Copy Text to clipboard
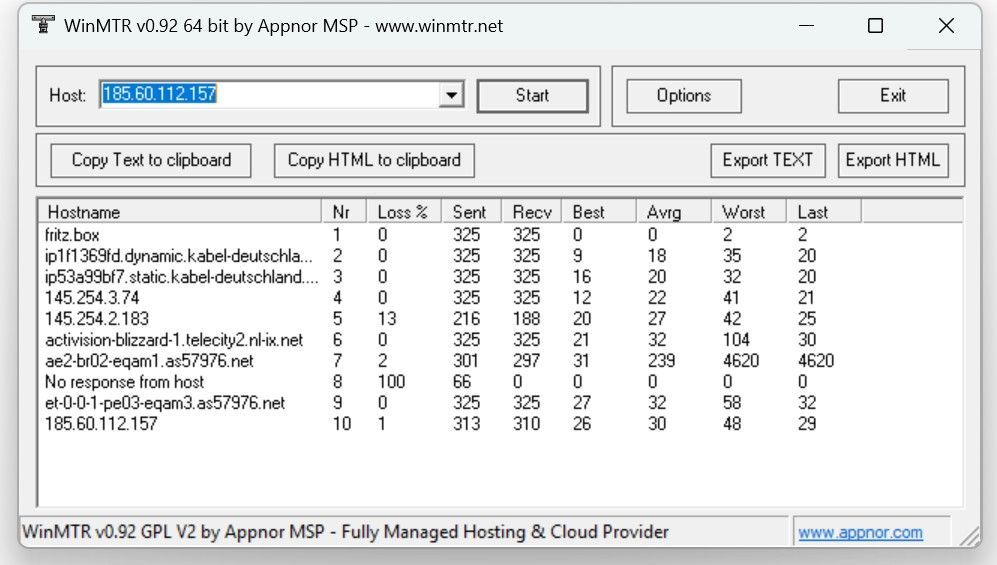 [151, 160]
